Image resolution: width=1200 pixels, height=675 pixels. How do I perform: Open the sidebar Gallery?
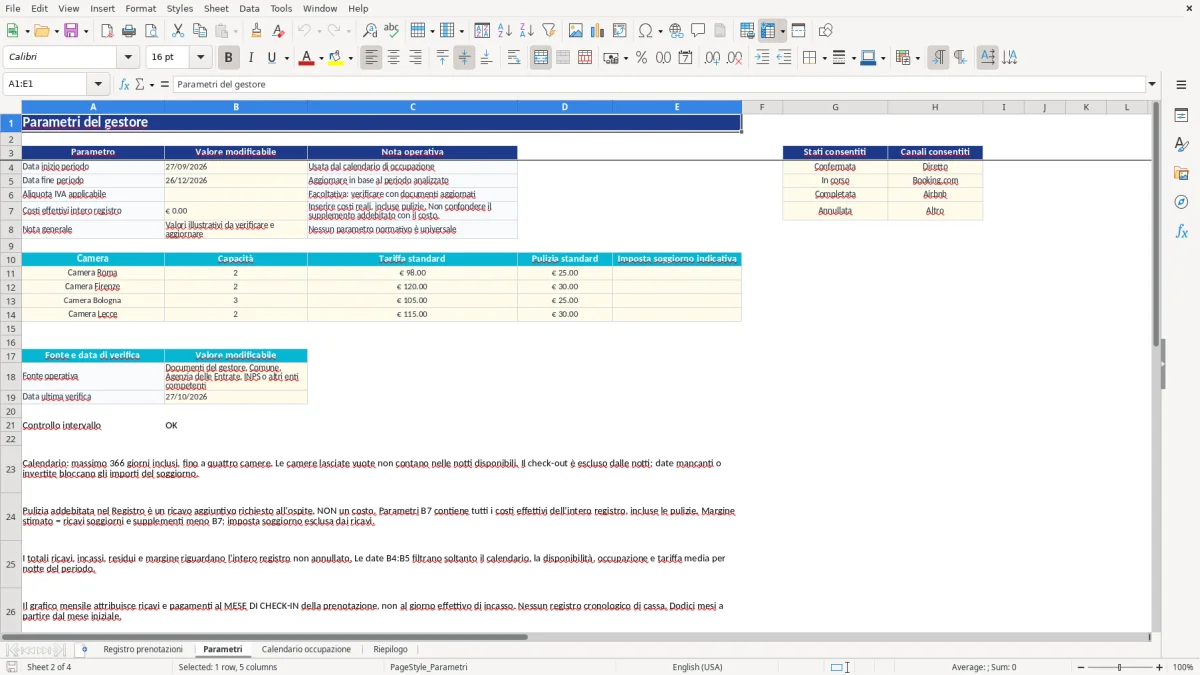click(1181, 173)
